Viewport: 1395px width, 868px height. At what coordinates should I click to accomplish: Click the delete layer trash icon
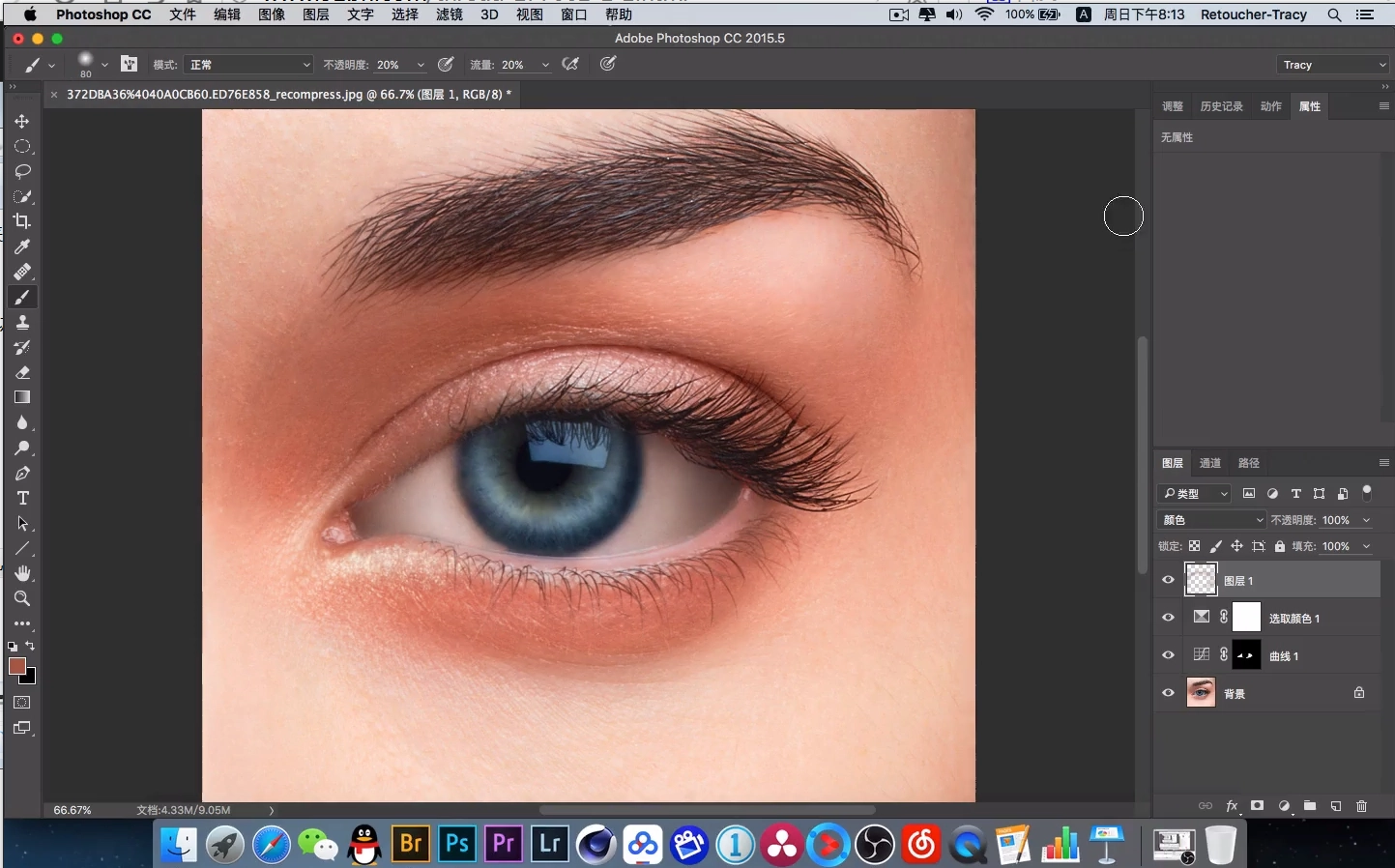click(x=1361, y=805)
